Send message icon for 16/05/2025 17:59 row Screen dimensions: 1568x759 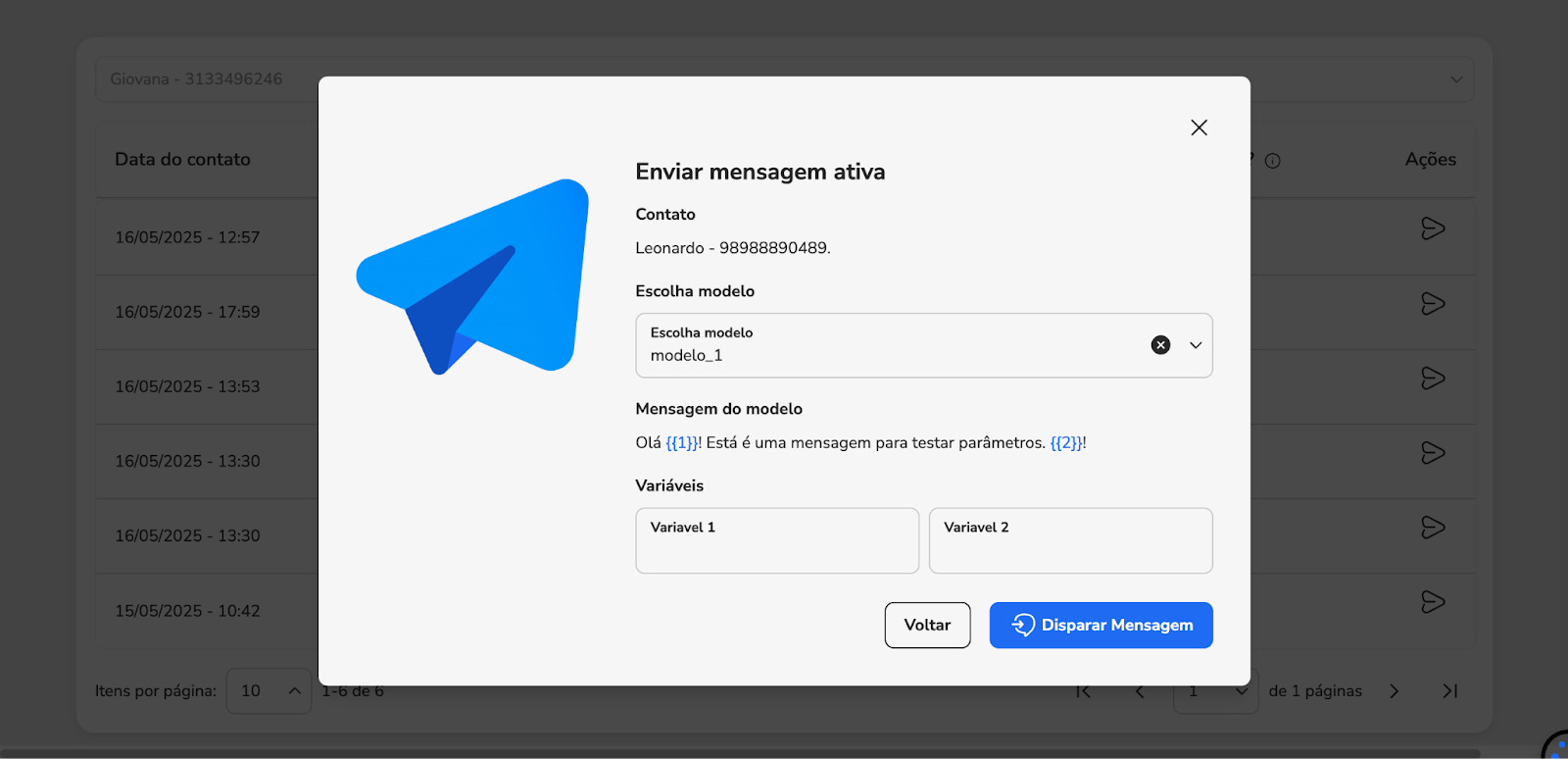[1433, 304]
